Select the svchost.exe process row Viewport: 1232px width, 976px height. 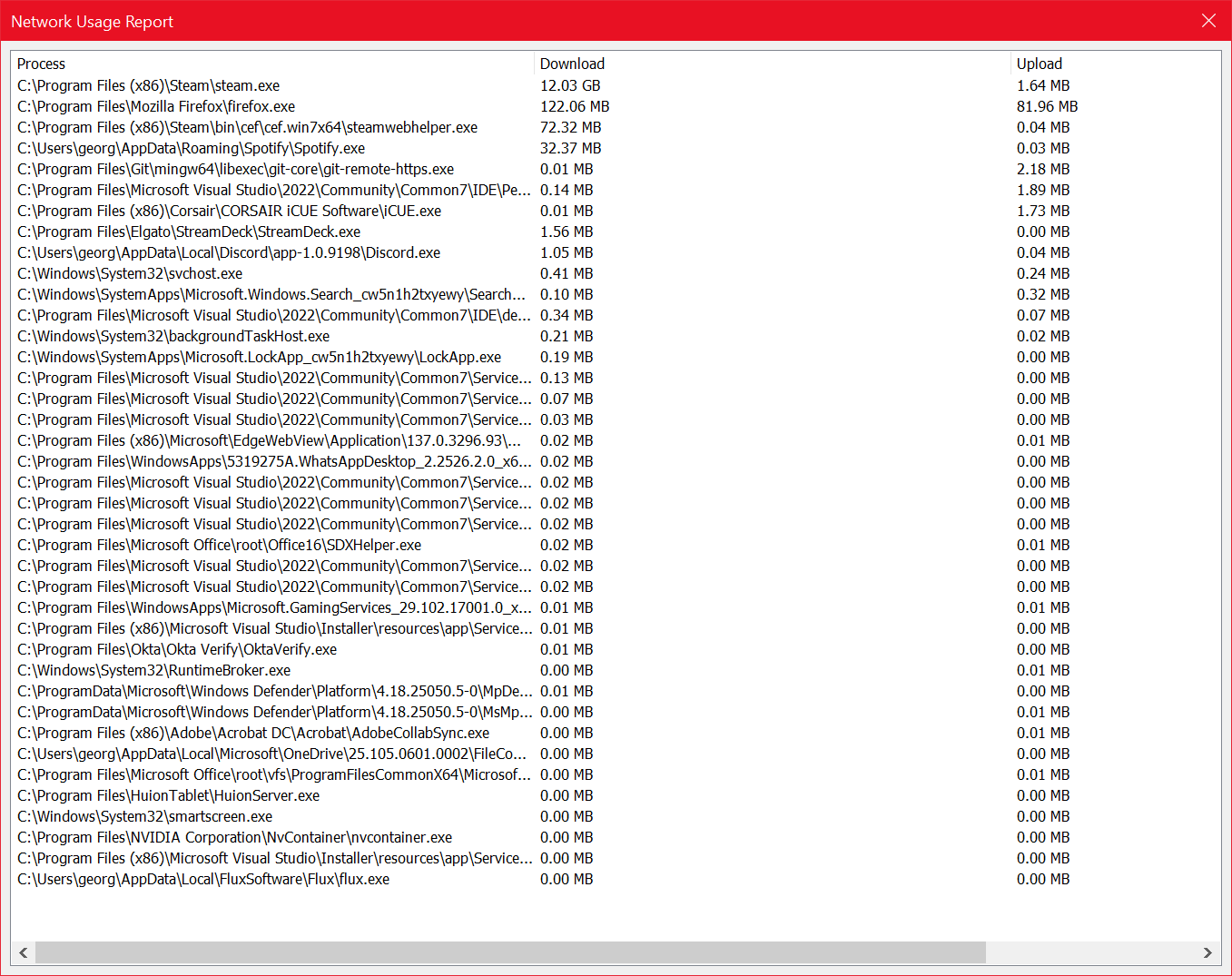[616, 273]
